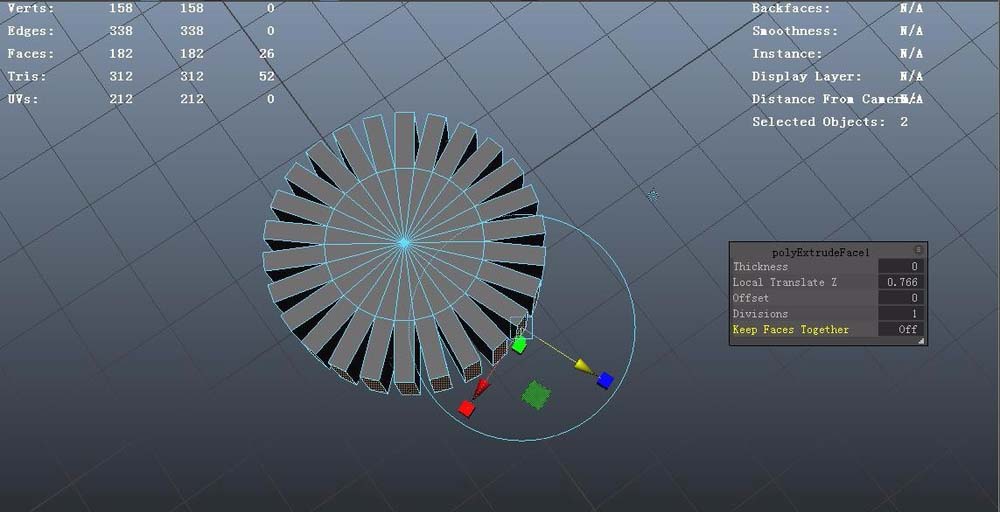Click the Offset value field
Screen dimensions: 1000x512
click(901, 298)
